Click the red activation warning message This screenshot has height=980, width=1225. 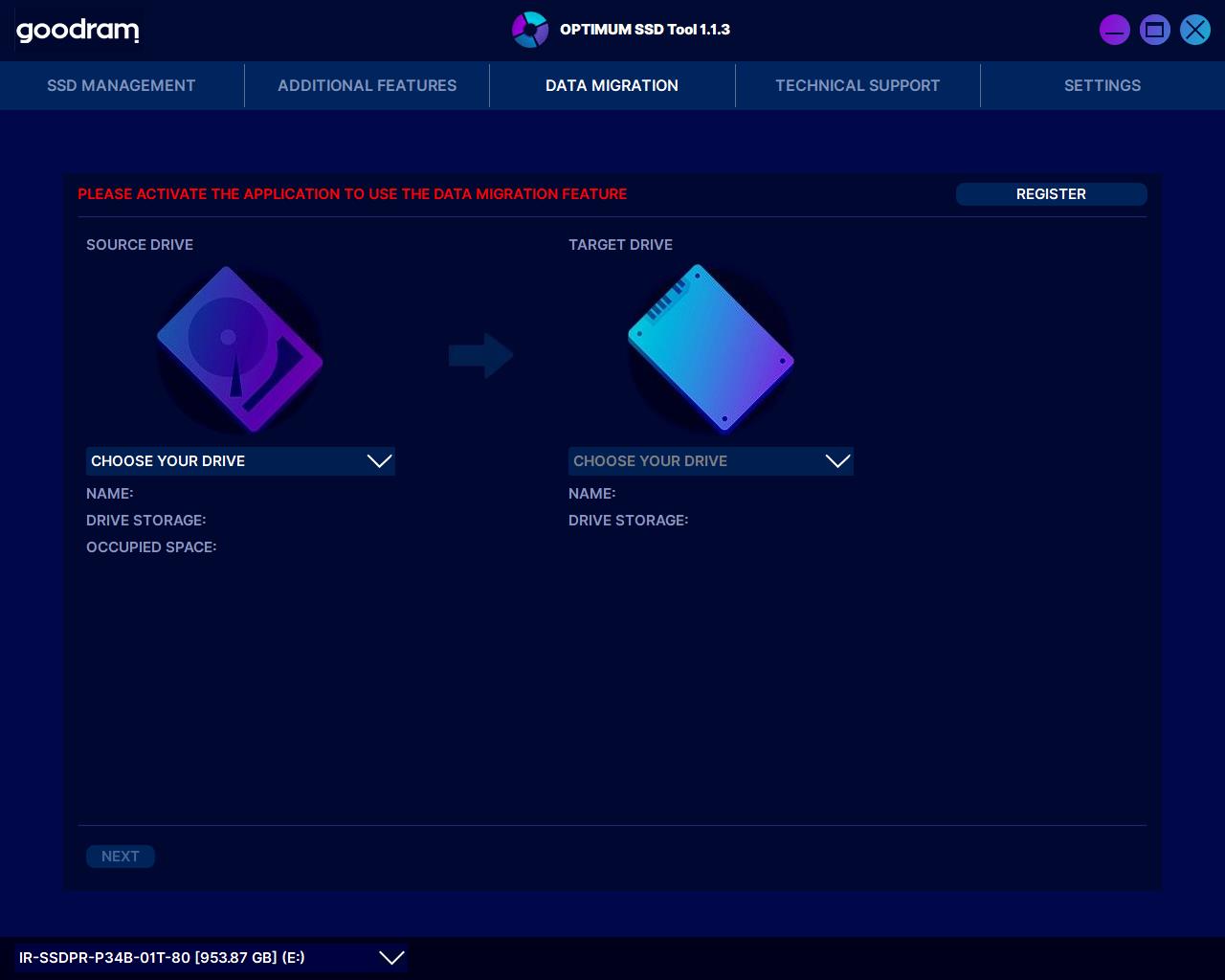352,194
